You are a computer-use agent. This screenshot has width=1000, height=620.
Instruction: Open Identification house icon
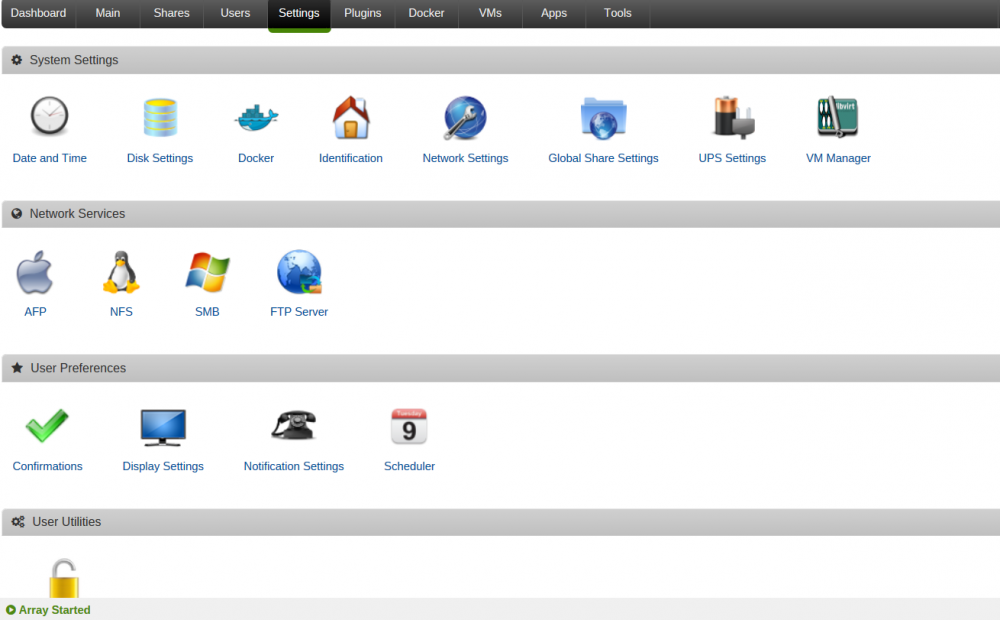[x=351, y=117]
